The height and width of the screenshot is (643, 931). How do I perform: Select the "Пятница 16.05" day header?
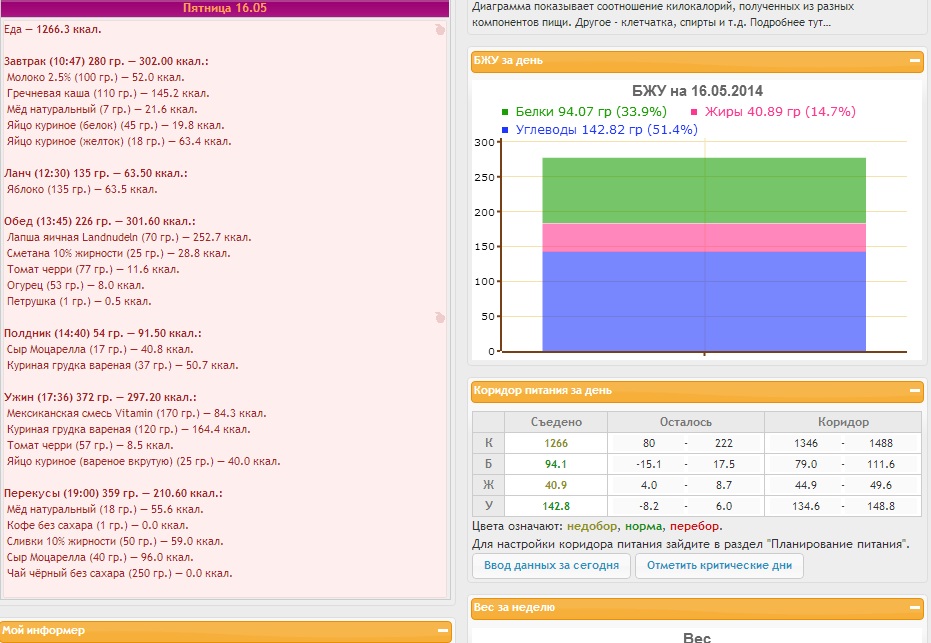pos(224,8)
